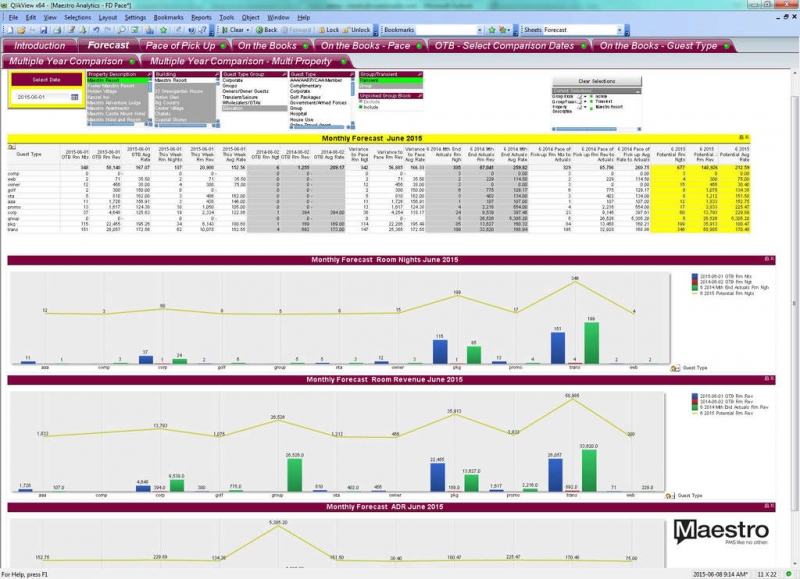This screenshot has height=579, width=800.
Task: Unlock selections
Action: (356, 30)
